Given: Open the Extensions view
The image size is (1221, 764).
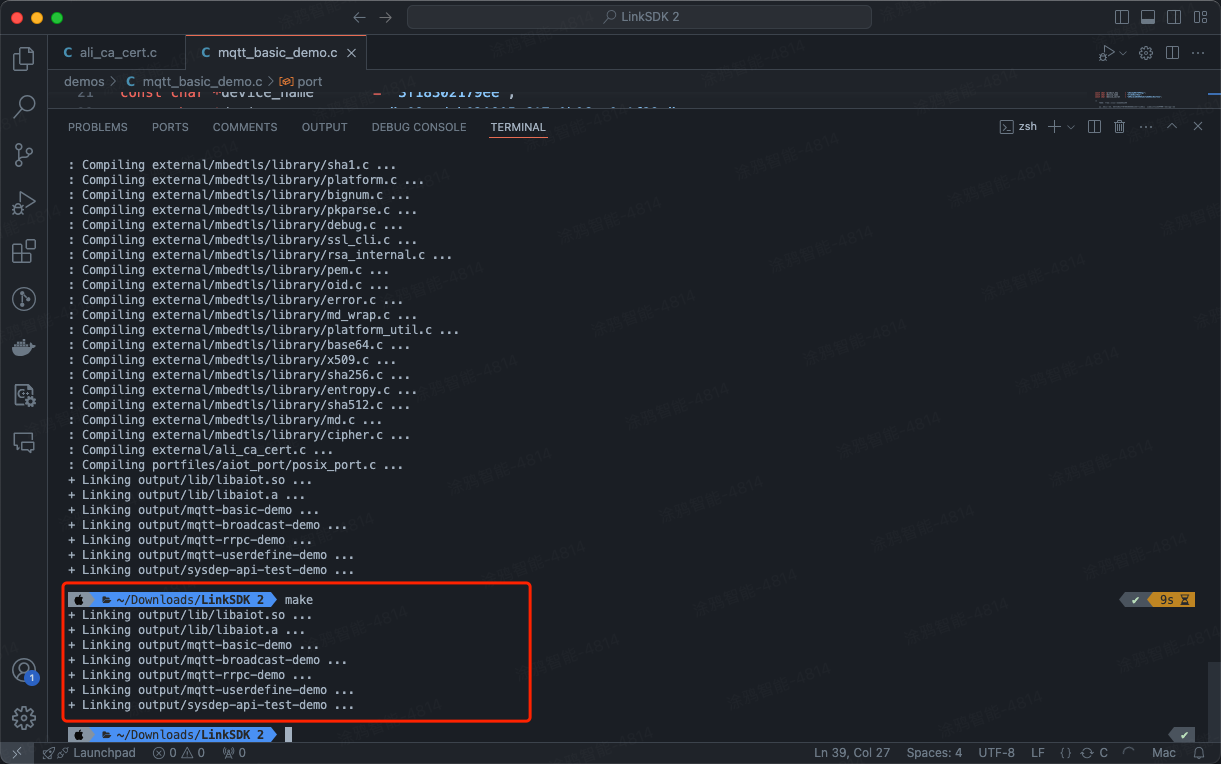Looking at the screenshot, I should pyautogui.click(x=24, y=251).
